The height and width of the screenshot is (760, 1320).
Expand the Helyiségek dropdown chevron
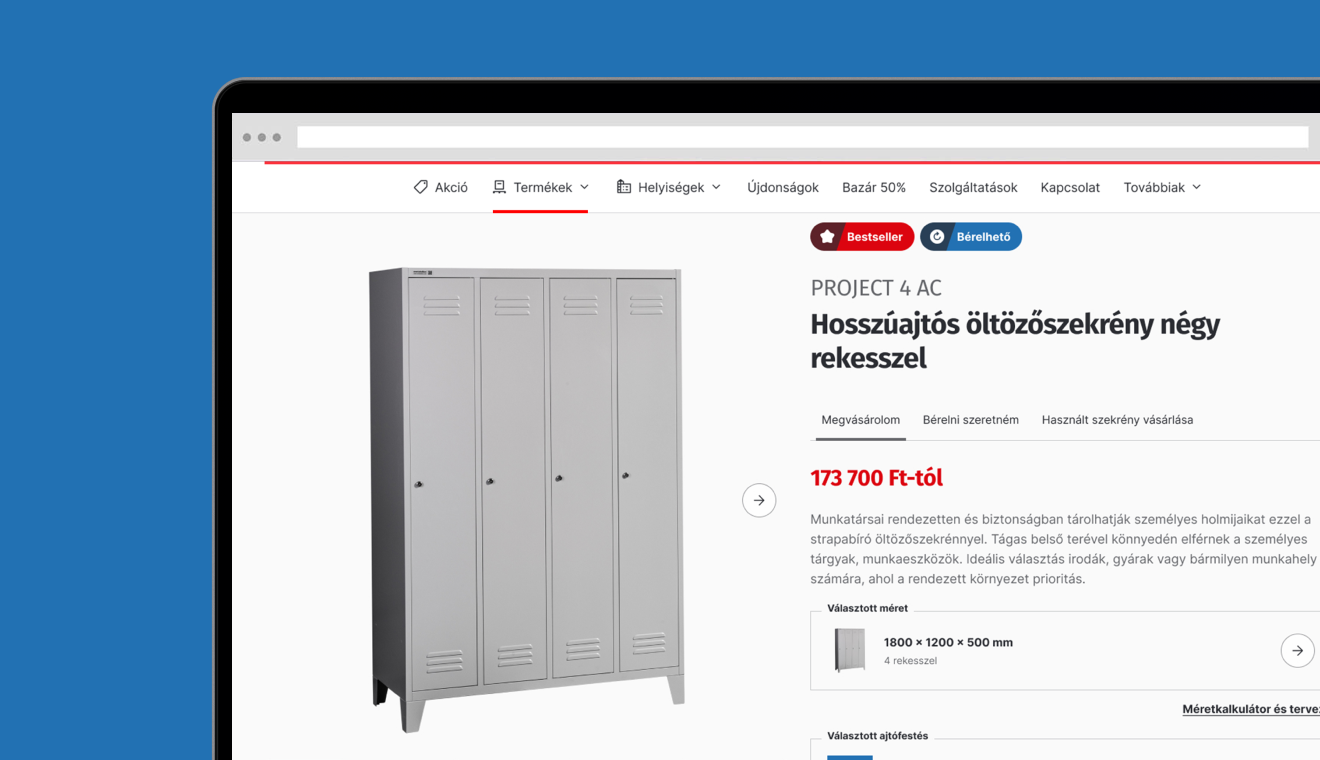[x=716, y=187]
